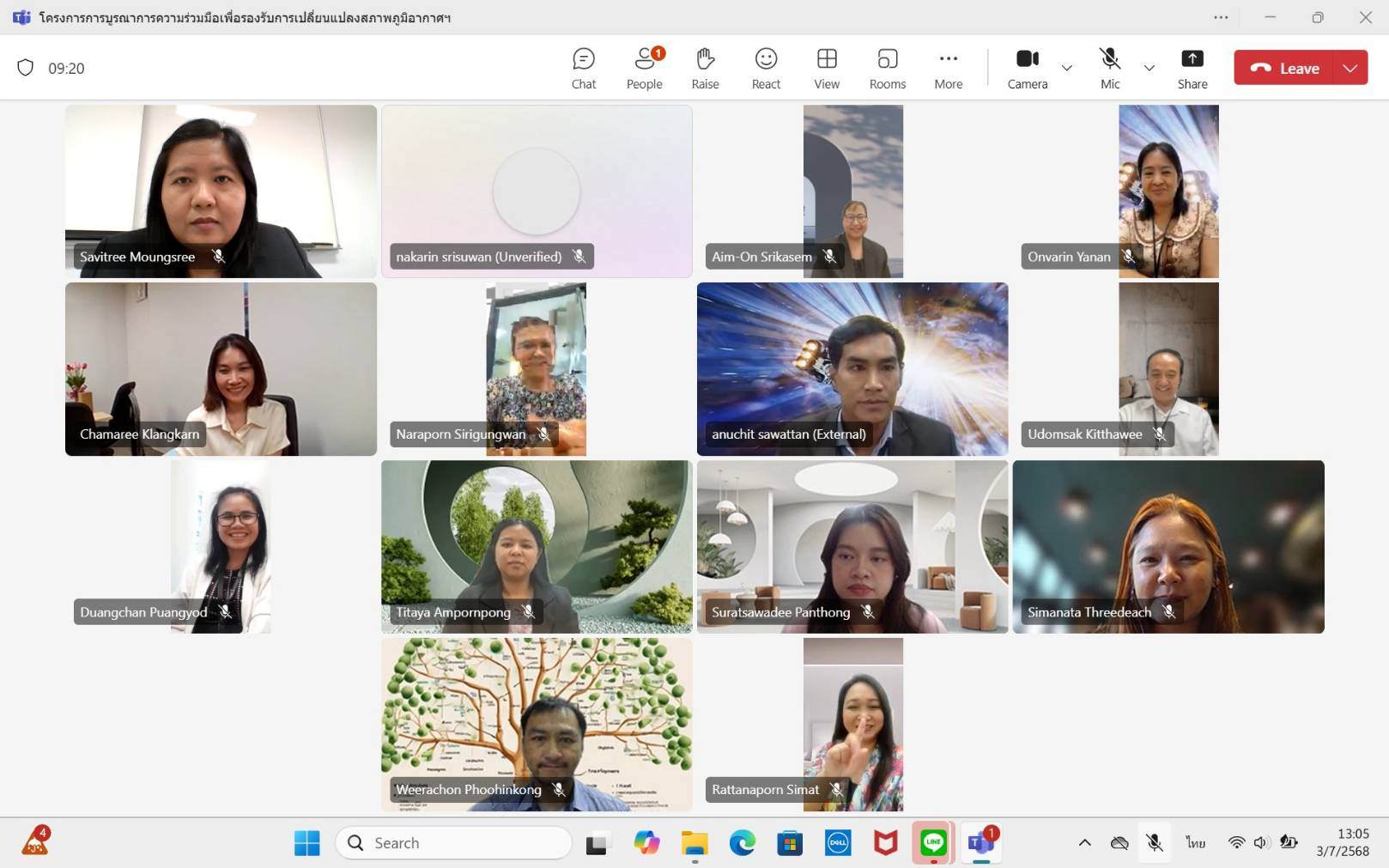Viewport: 1389px width, 868px height.
Task: Change the meeting View layout
Action: [x=827, y=68]
